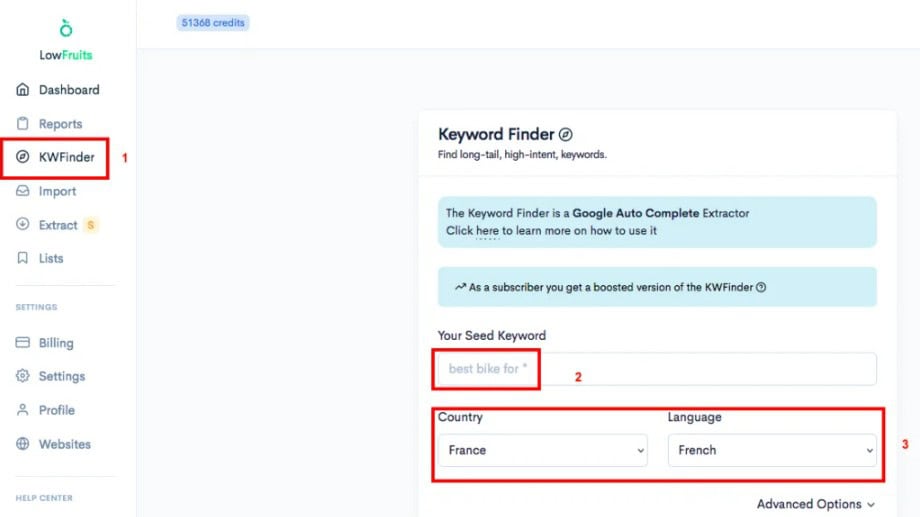Open the Country dropdown showing France
920x517 pixels.
pos(543,450)
